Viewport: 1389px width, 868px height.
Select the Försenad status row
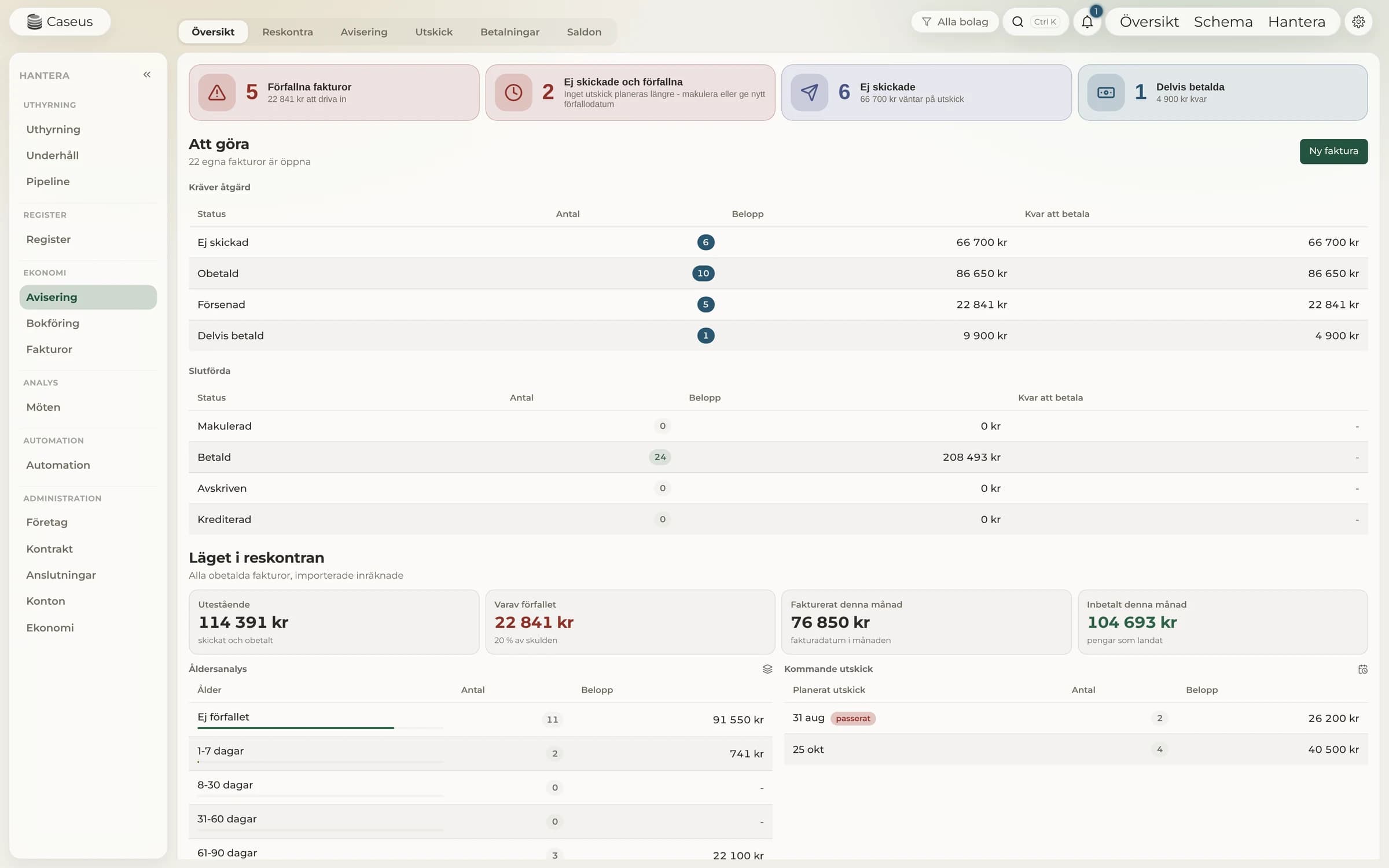click(x=778, y=304)
